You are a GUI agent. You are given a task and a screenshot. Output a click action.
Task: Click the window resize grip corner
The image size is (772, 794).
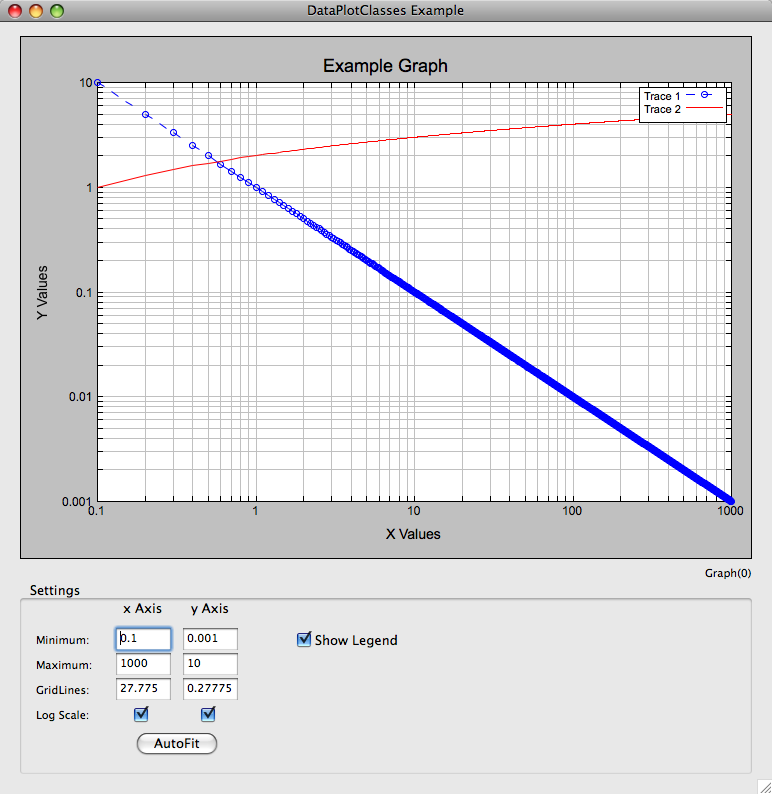coord(763,786)
